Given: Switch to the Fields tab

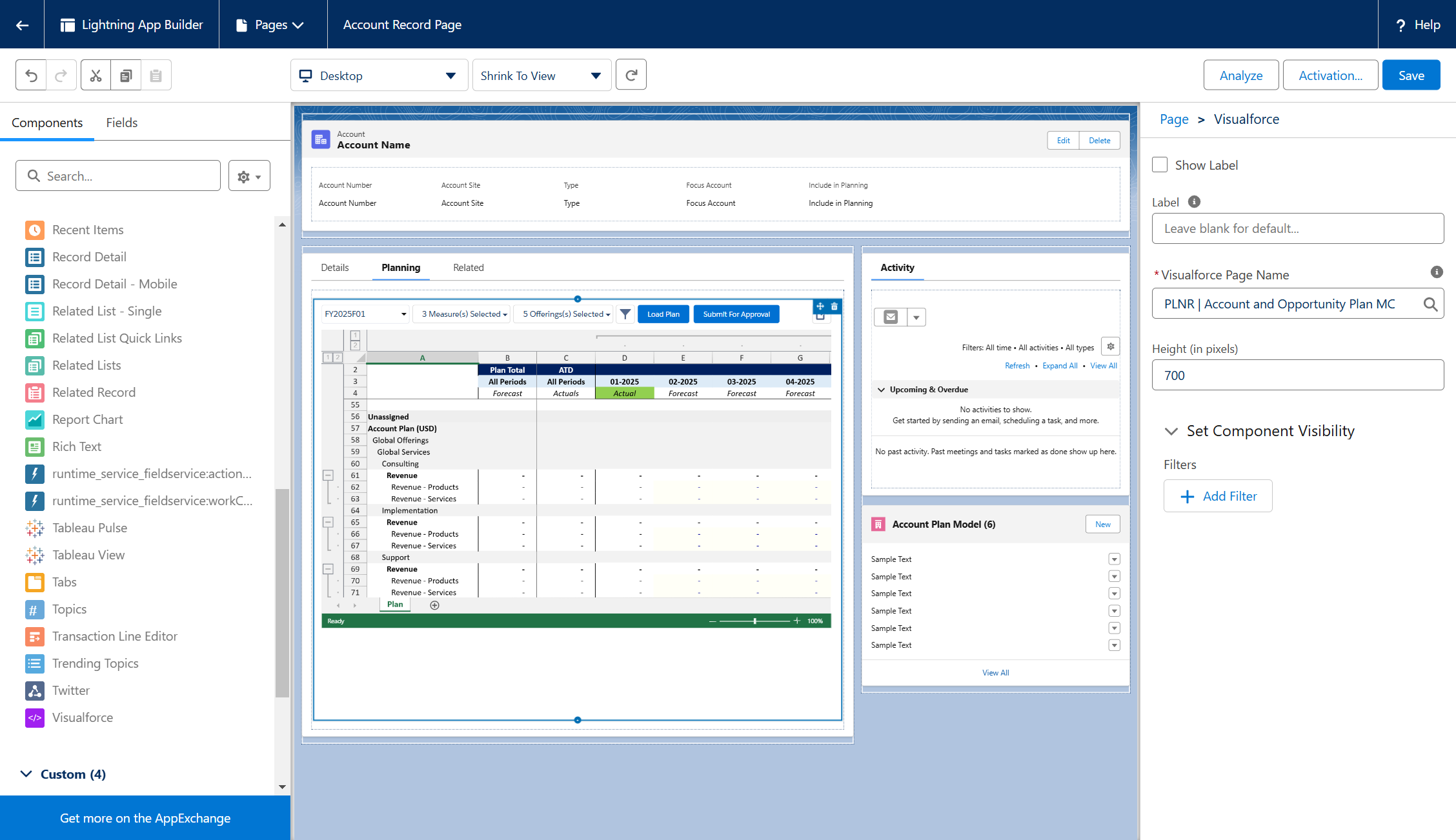Looking at the screenshot, I should (x=121, y=123).
